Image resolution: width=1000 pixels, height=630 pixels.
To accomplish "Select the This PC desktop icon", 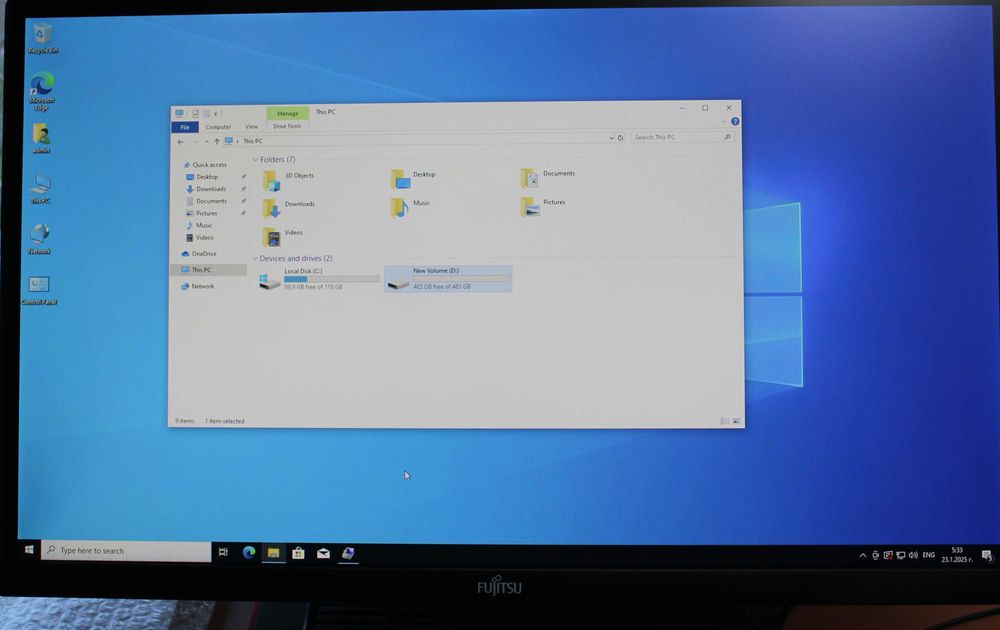I will (x=40, y=189).
